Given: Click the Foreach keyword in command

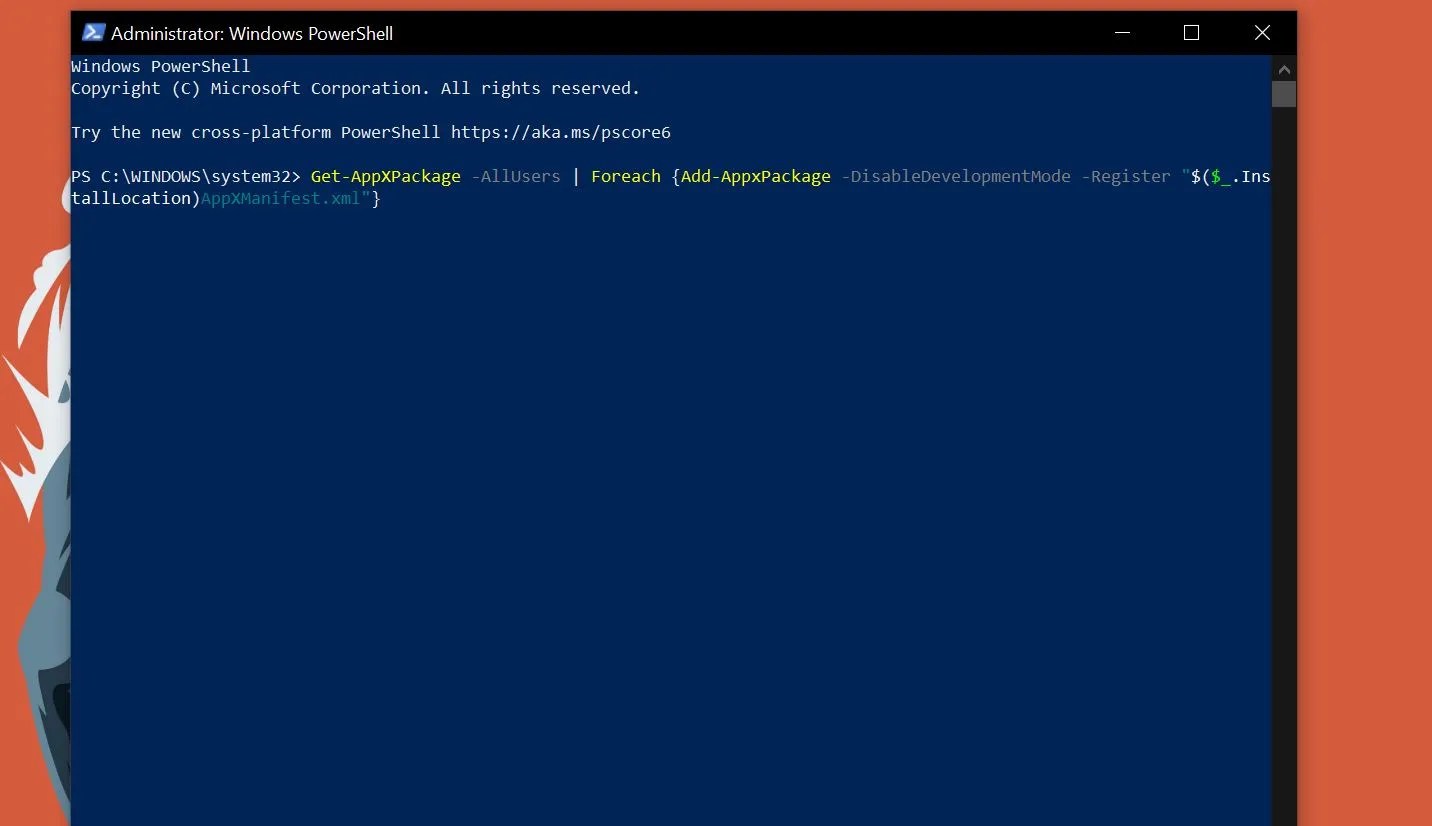Looking at the screenshot, I should (626, 176).
